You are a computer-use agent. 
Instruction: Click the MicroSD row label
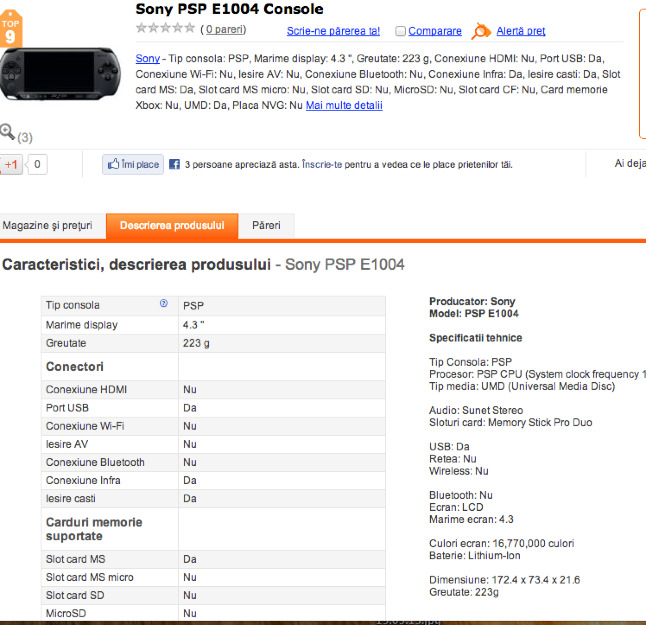66,613
